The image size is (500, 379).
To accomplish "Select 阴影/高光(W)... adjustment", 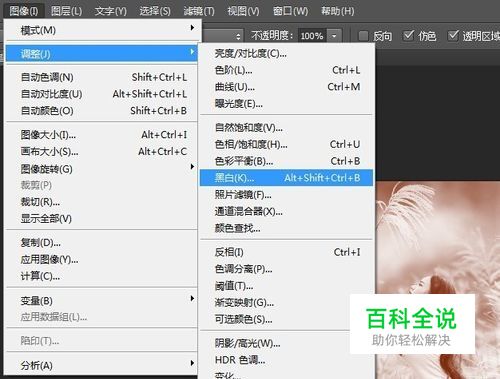I will (x=286, y=343).
